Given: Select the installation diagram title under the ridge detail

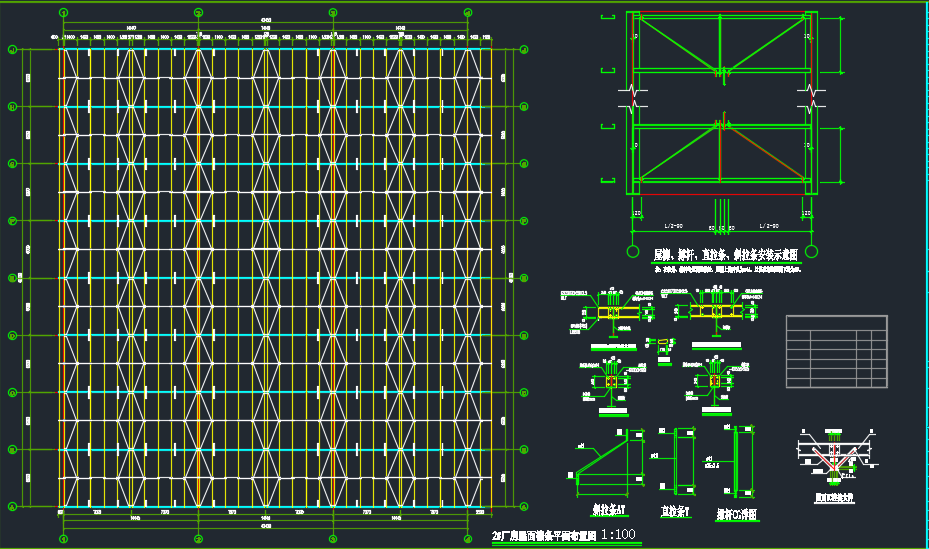Looking at the screenshot, I should pyautogui.click(x=725, y=255).
